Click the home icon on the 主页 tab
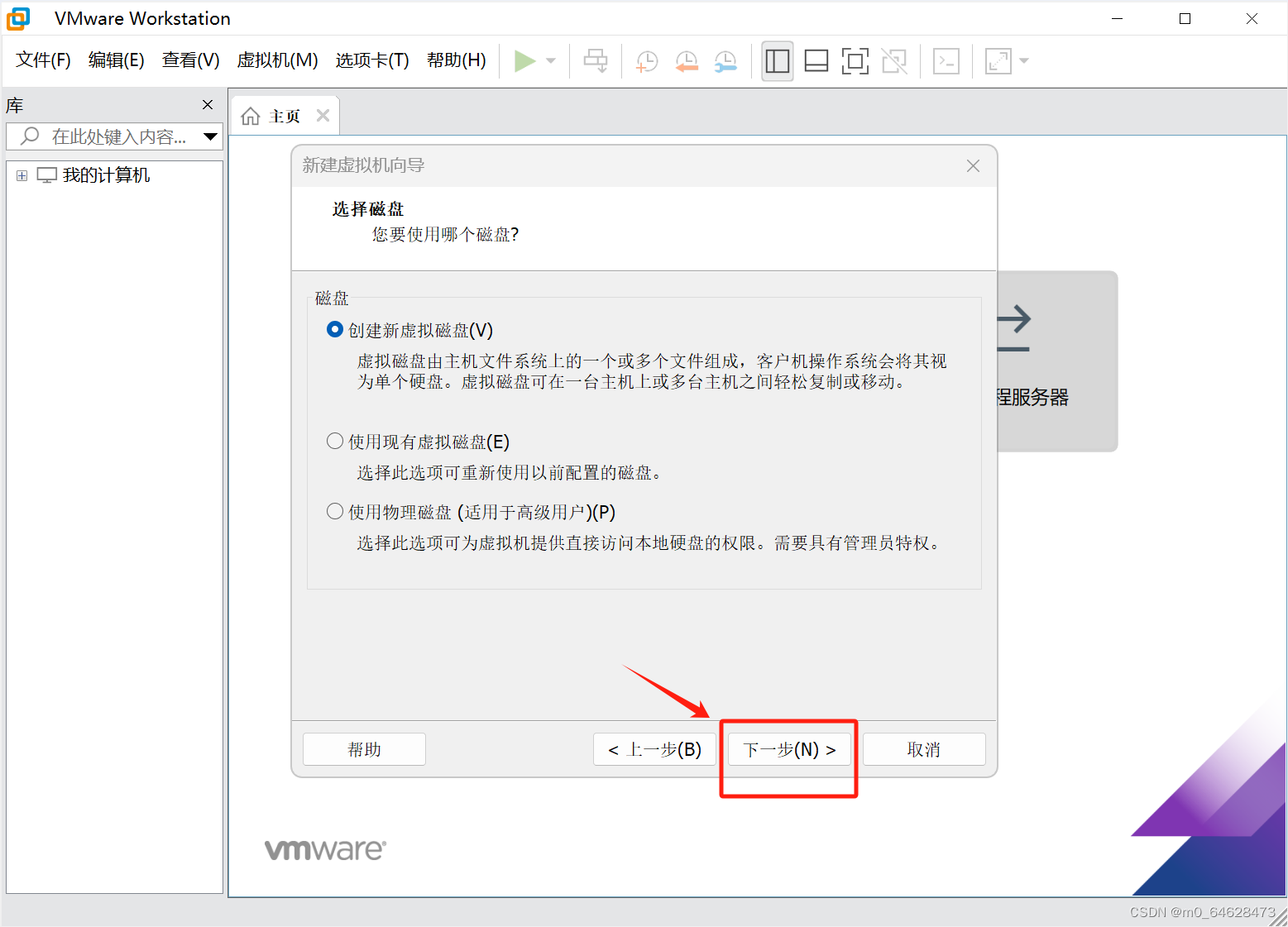 [251, 116]
